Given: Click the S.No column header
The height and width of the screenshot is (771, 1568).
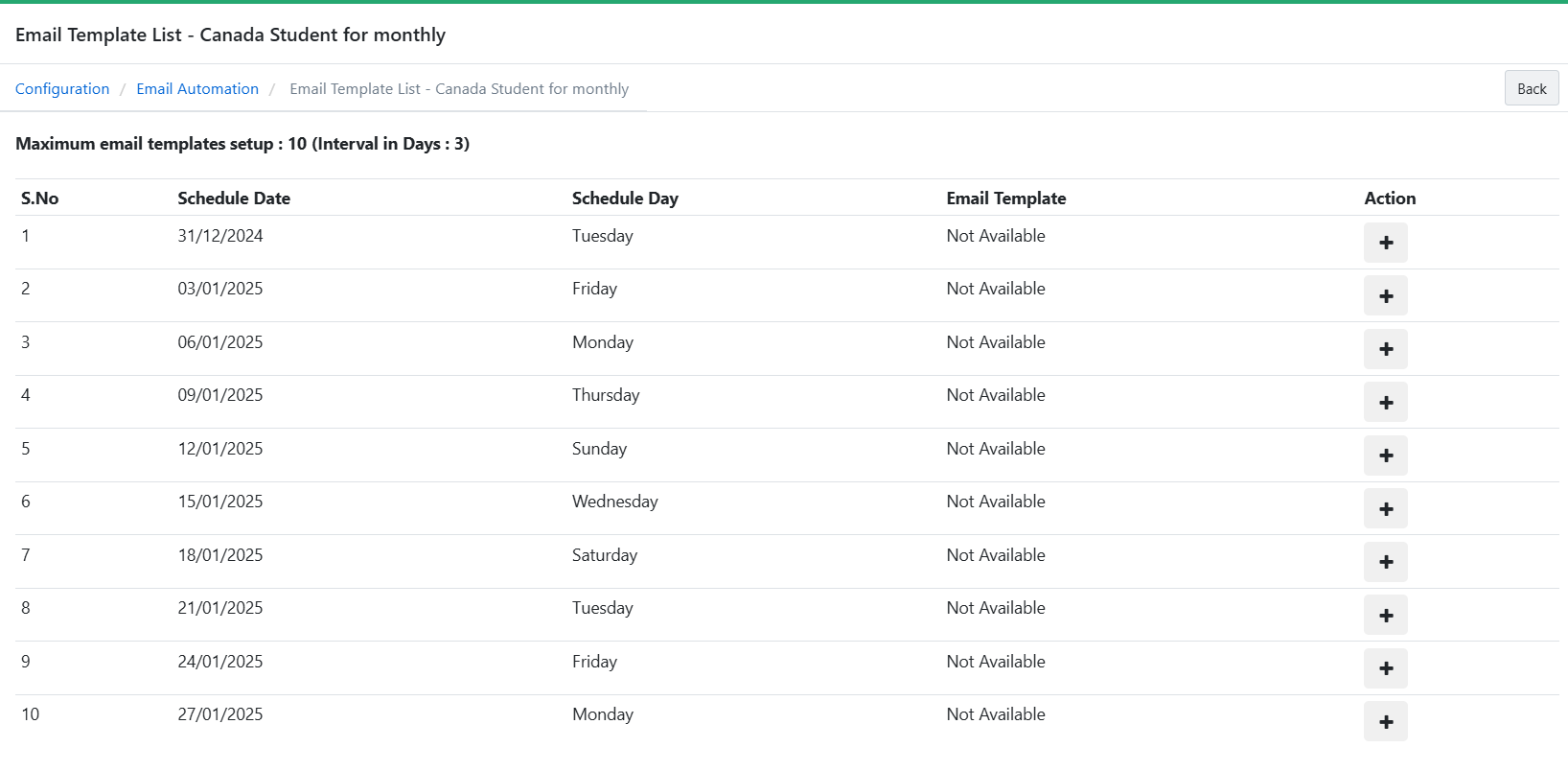Looking at the screenshot, I should point(39,199).
